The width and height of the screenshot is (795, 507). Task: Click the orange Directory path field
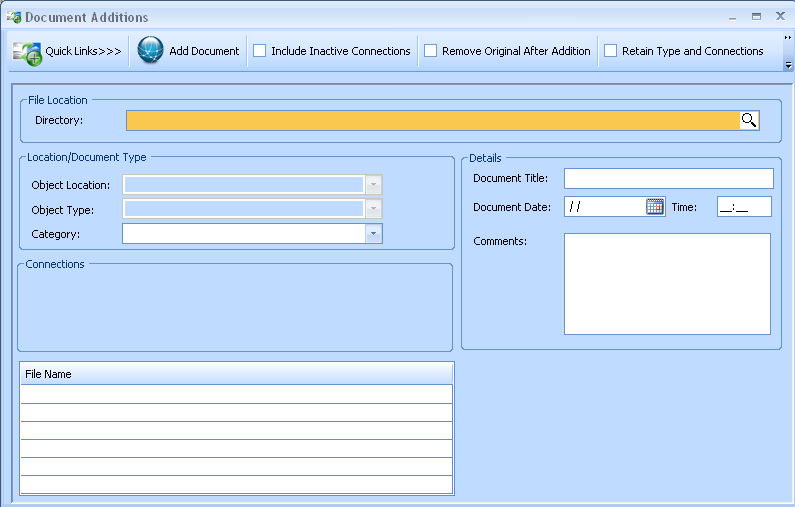coord(432,120)
